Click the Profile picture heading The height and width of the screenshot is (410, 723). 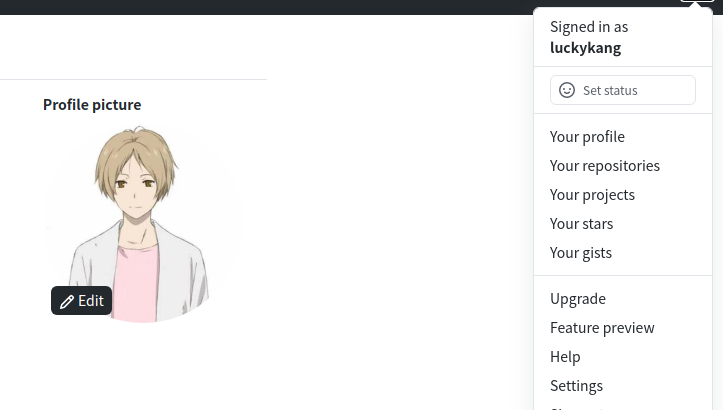point(92,105)
